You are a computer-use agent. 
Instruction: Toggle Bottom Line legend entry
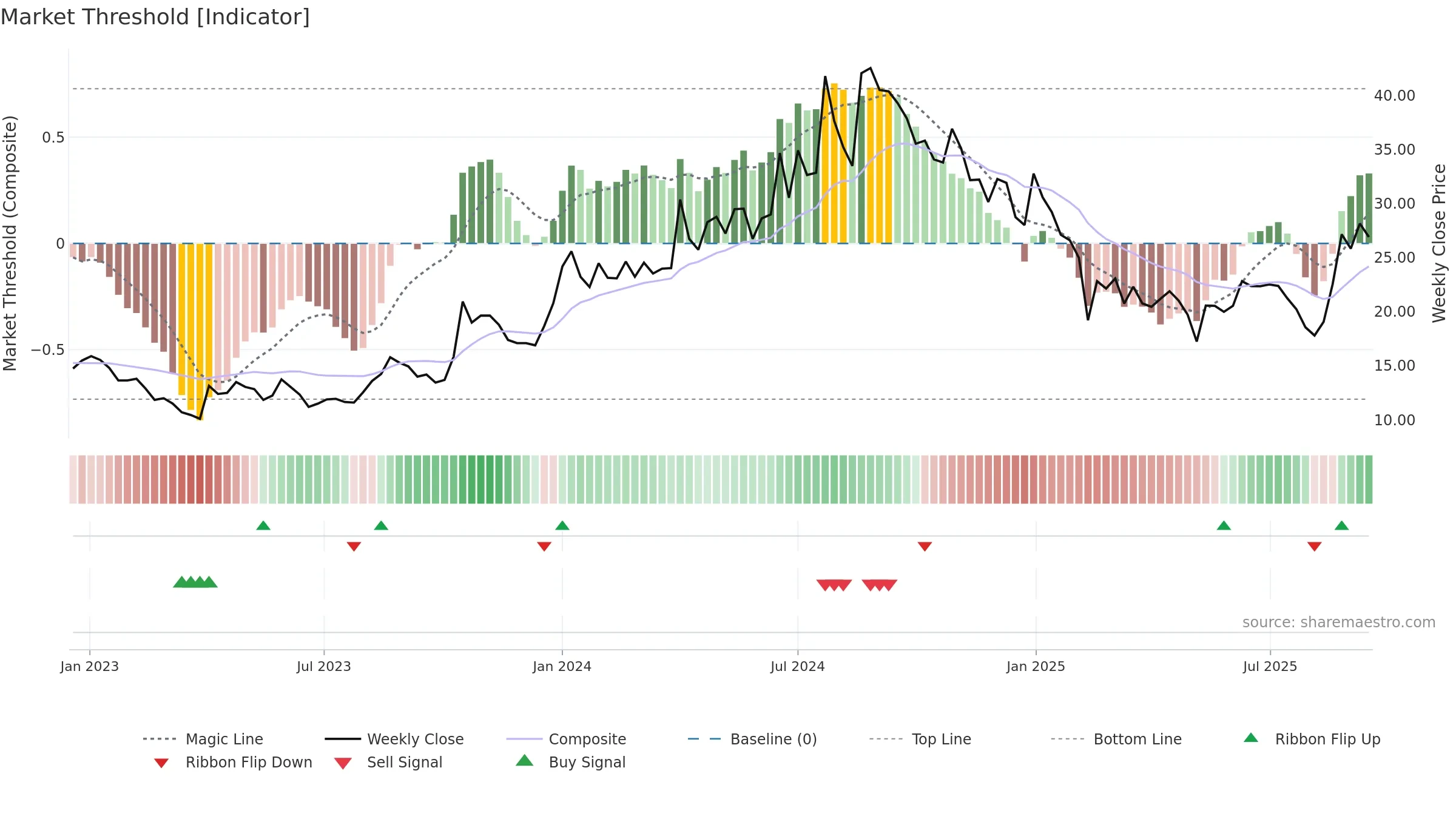(1116, 739)
